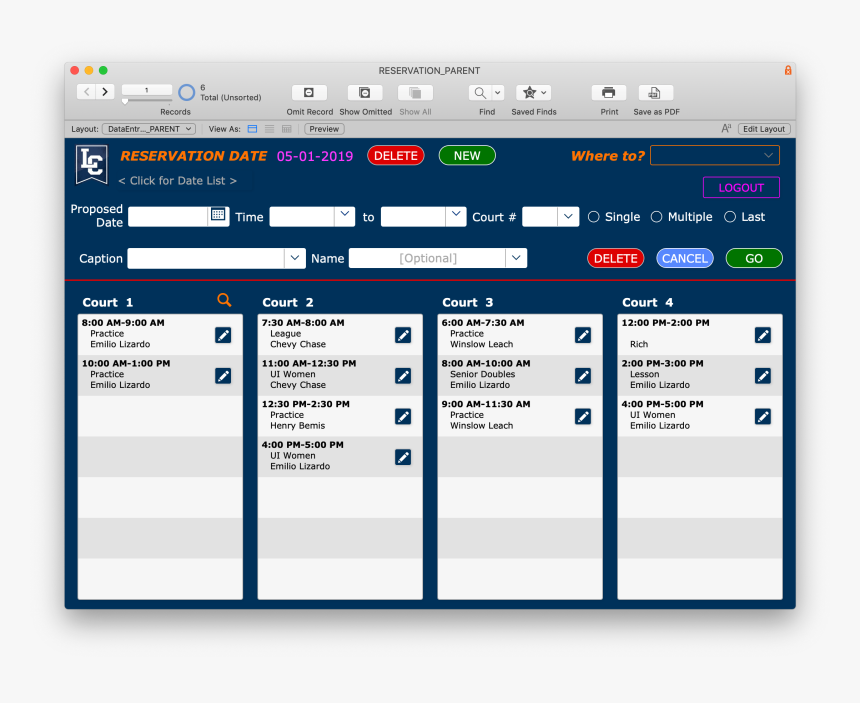Open the Caption dropdown
This screenshot has height=703, width=860.
coord(295,258)
